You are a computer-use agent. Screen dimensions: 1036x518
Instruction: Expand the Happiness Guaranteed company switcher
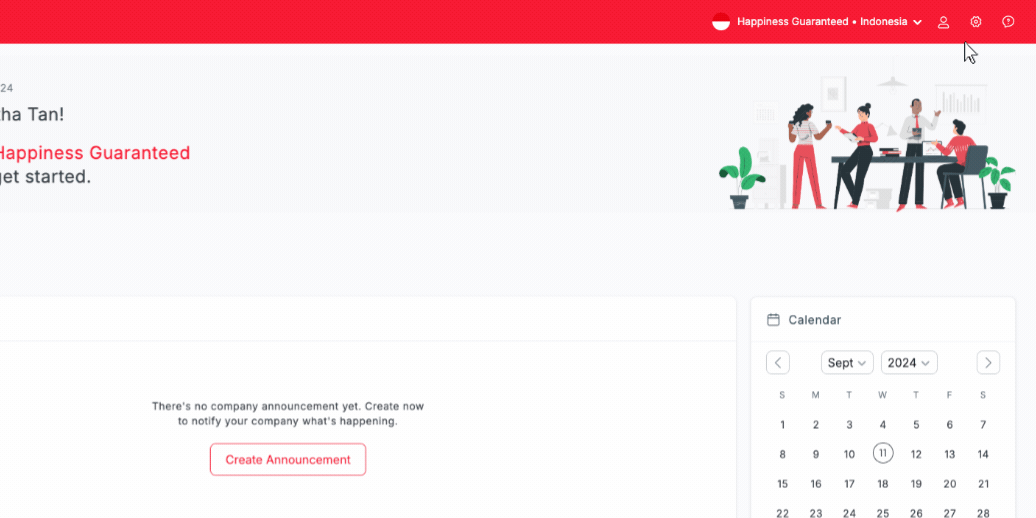(x=830, y=22)
